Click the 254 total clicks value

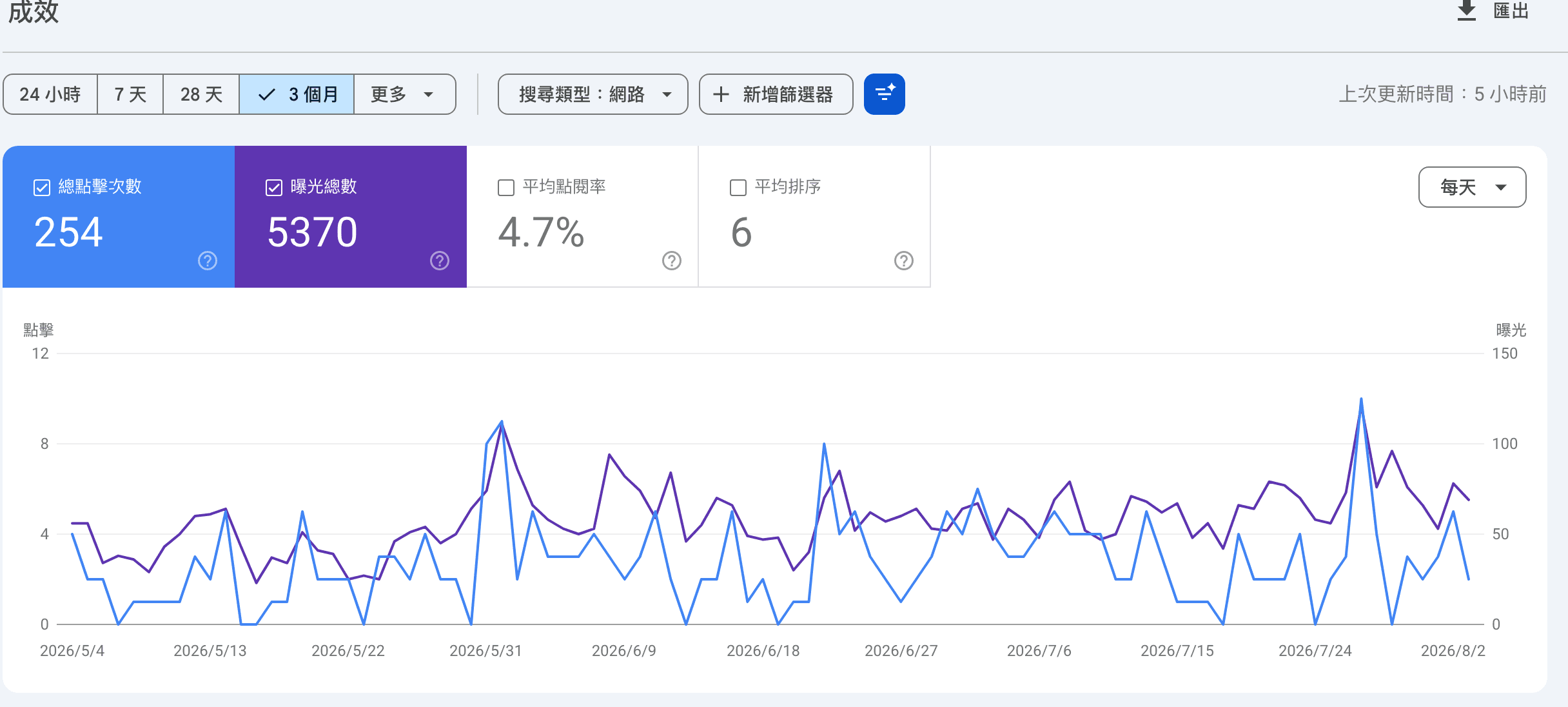pyautogui.click(x=68, y=232)
